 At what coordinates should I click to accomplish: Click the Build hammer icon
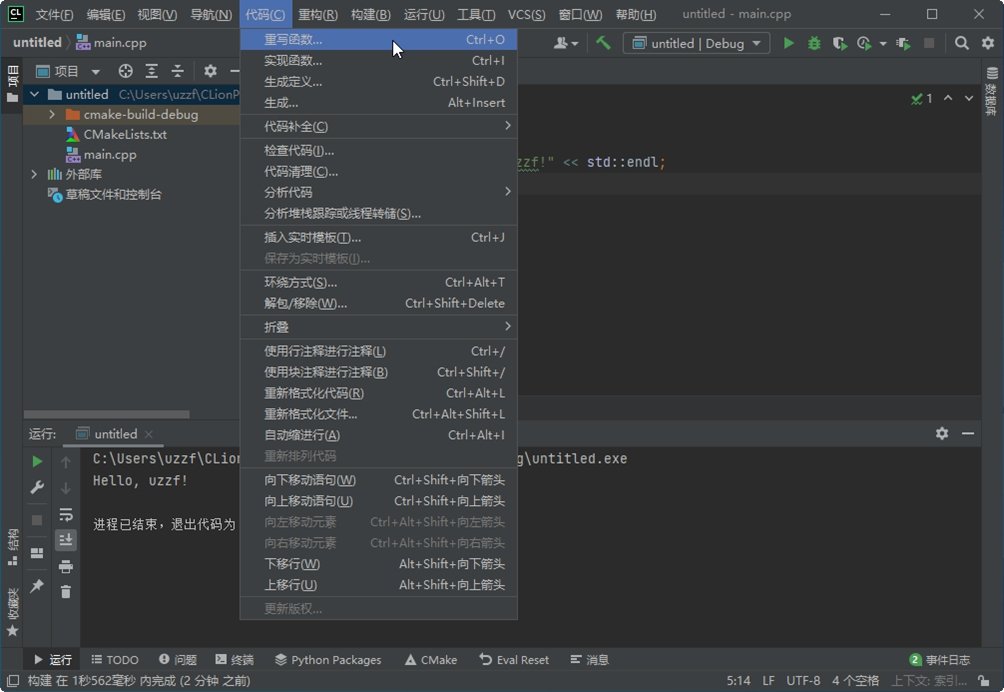[603, 43]
